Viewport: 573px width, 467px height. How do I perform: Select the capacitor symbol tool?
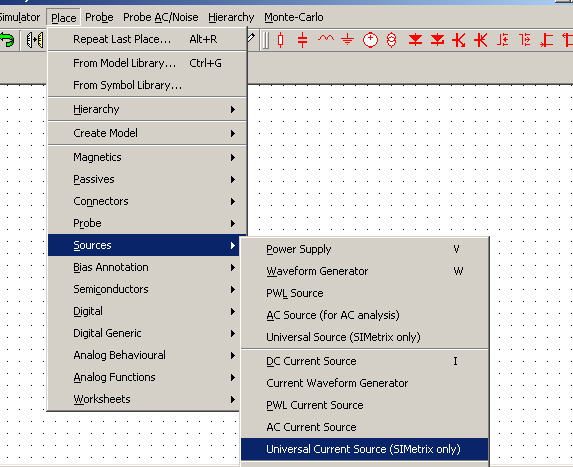[302, 40]
